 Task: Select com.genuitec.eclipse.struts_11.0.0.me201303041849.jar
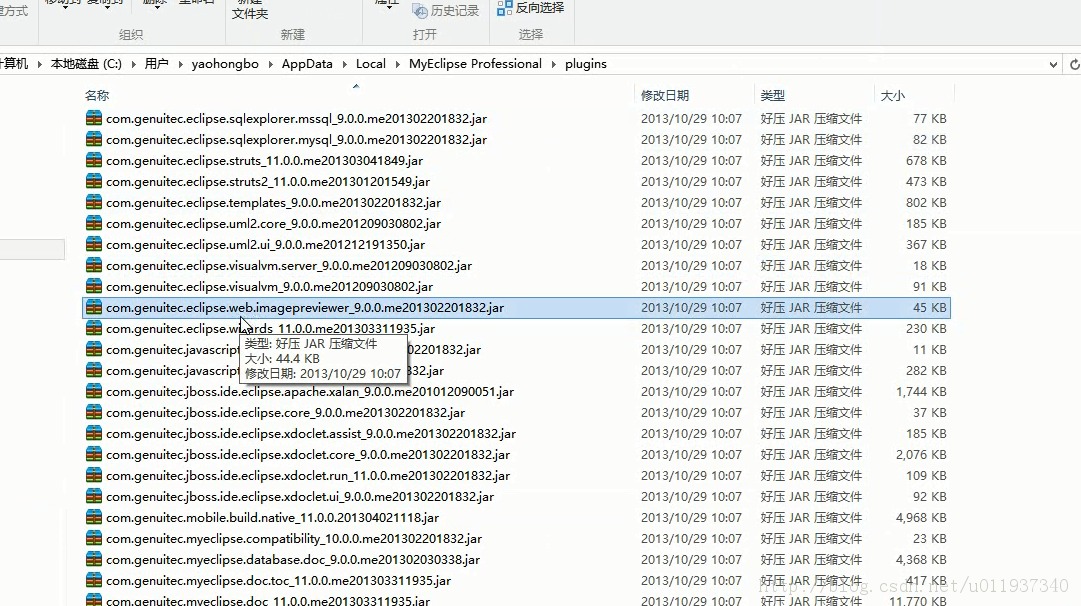pyautogui.click(x=264, y=160)
